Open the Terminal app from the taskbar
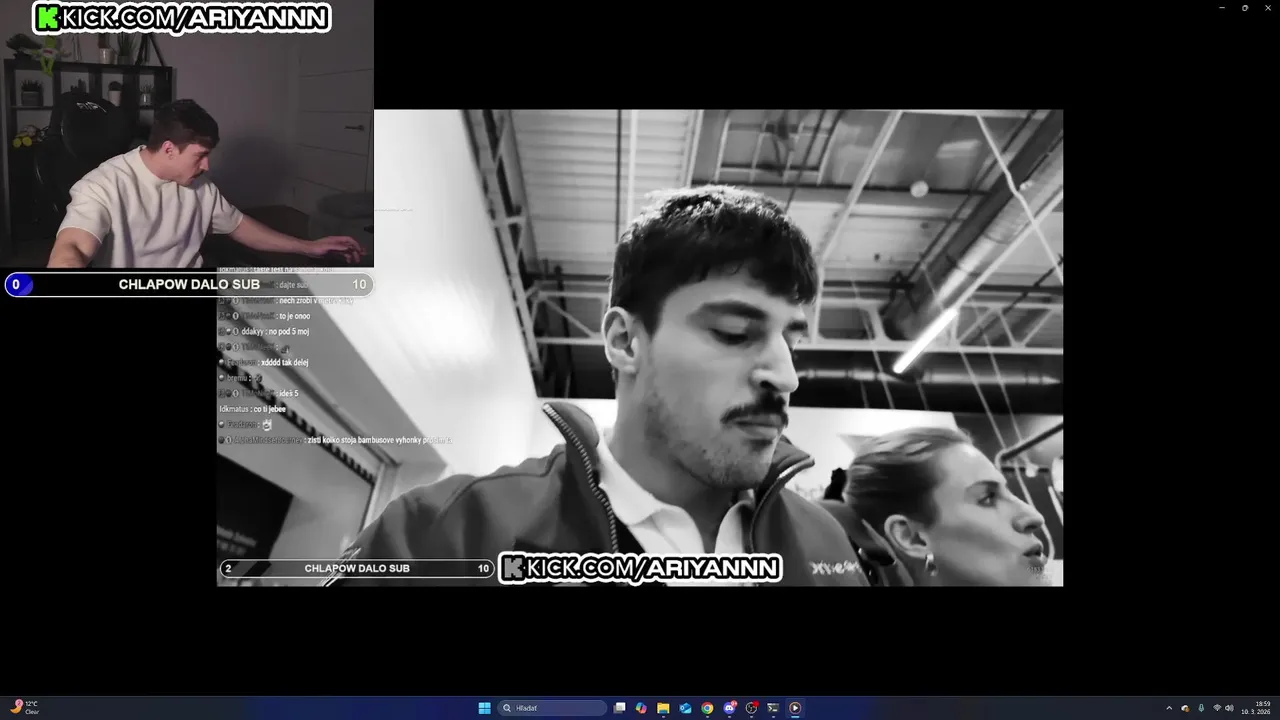This screenshot has width=1280, height=720. pyautogui.click(x=773, y=708)
